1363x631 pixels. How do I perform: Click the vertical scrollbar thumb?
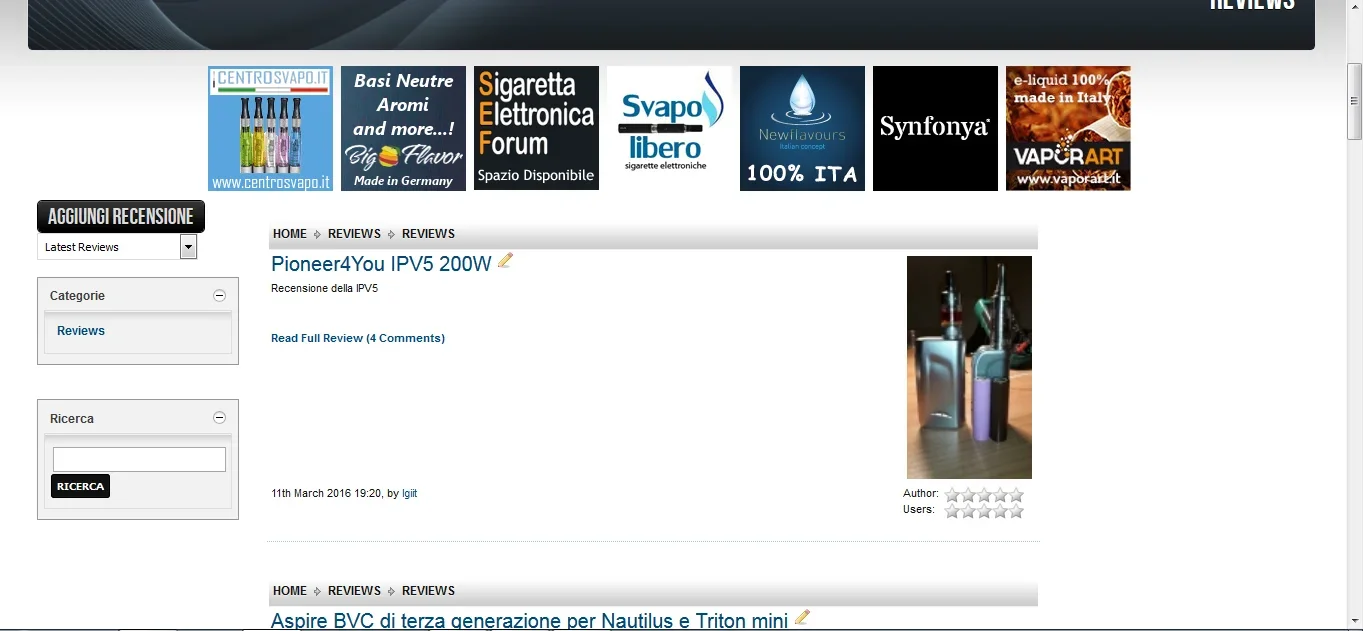[1354, 101]
